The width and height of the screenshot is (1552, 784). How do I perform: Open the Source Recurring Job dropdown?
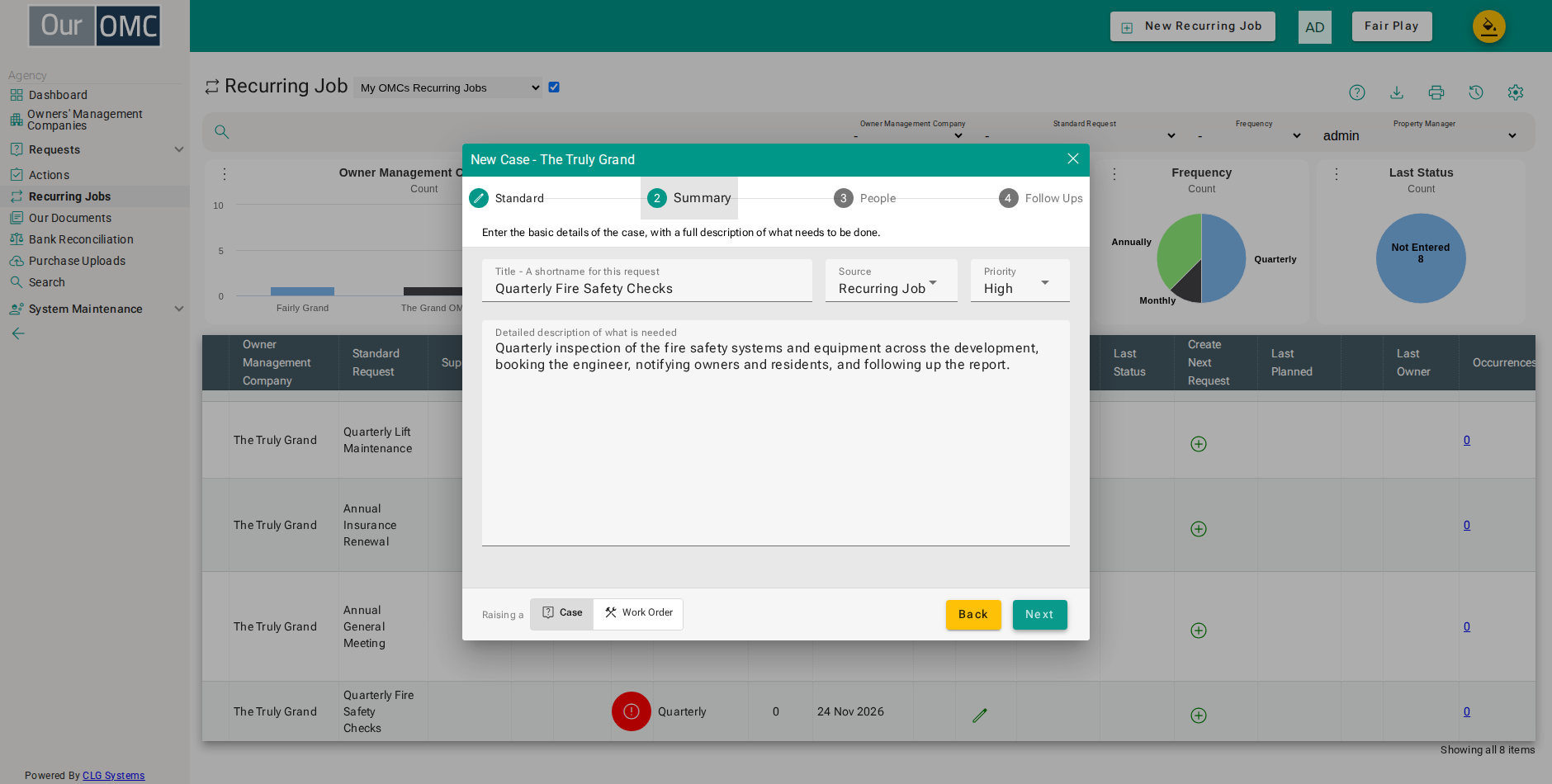click(892, 281)
